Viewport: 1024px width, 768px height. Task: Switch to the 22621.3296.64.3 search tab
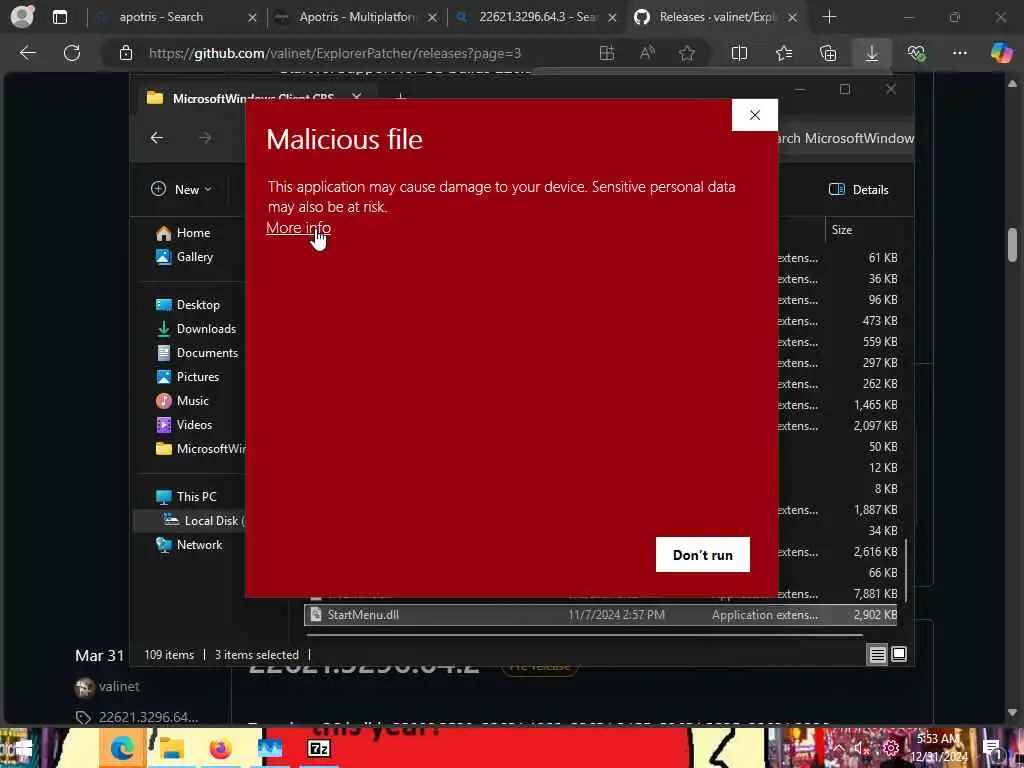point(537,17)
